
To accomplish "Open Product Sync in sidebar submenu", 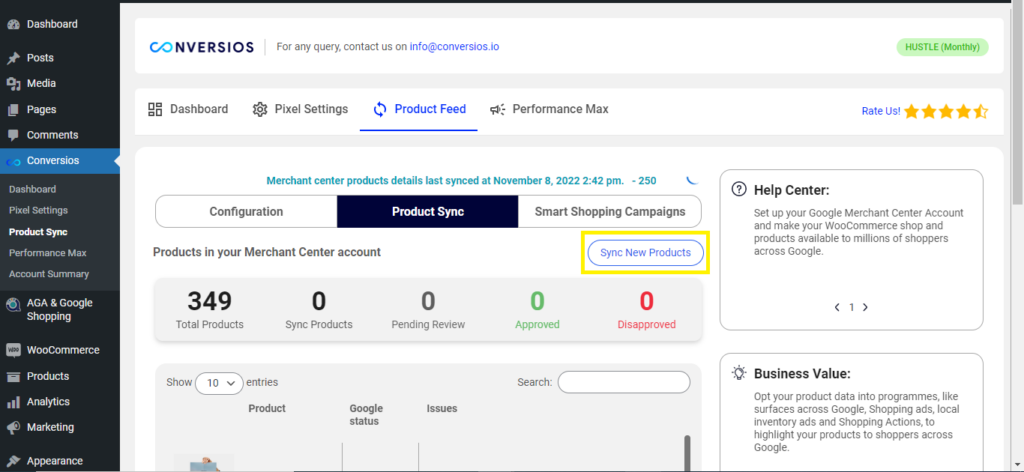I will (x=38, y=232).
